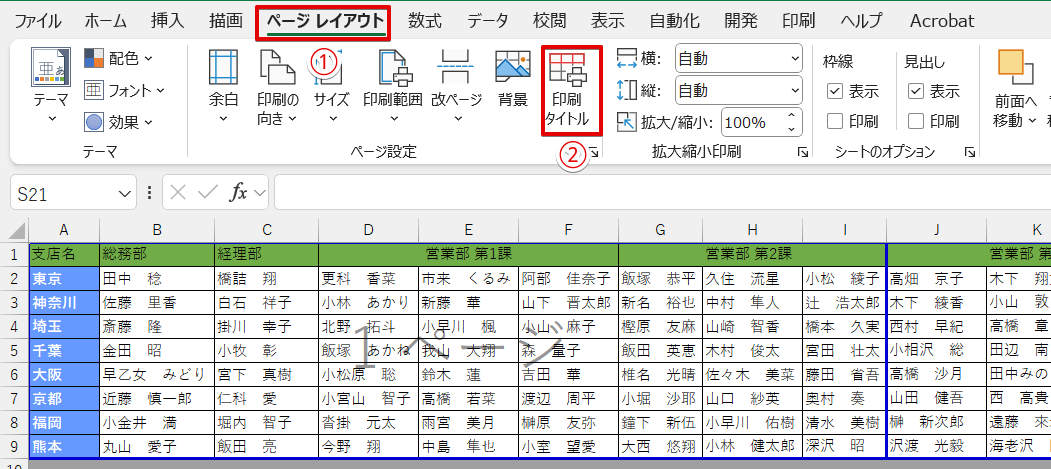The image size is (1051, 469).
Task: Toggle 枠線 表示 gridlines view checkbox
Action: [834, 91]
